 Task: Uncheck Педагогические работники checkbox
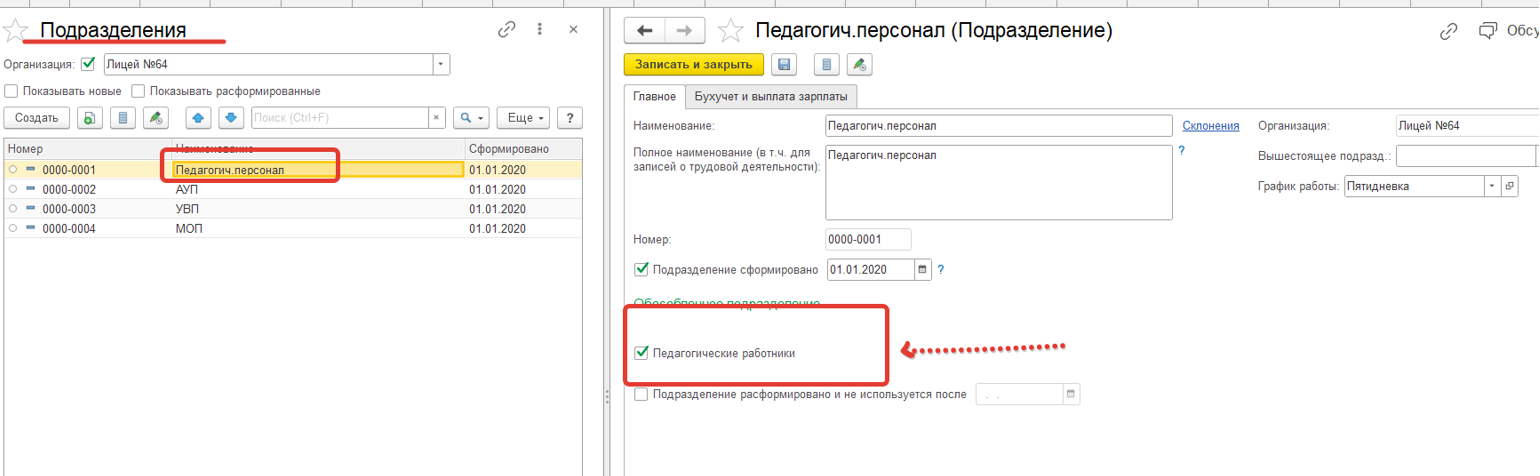click(x=641, y=353)
